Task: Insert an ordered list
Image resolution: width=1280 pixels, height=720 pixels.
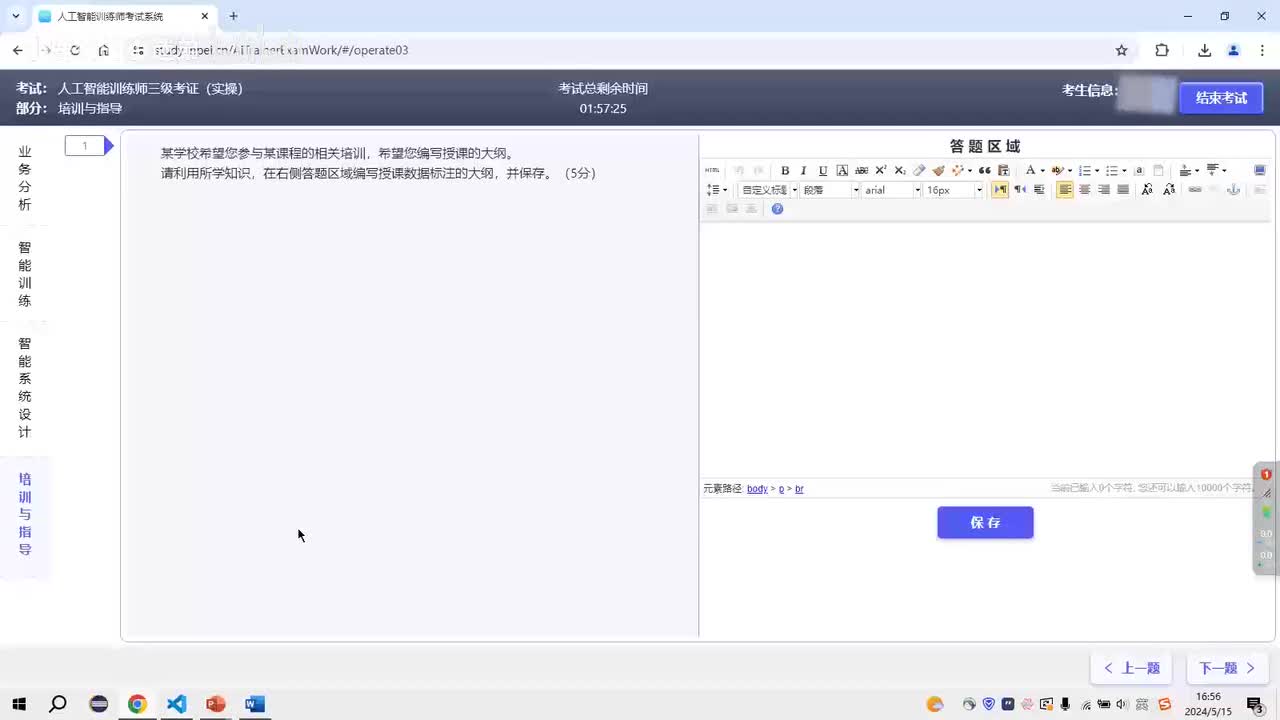Action: pyautogui.click(x=1084, y=170)
